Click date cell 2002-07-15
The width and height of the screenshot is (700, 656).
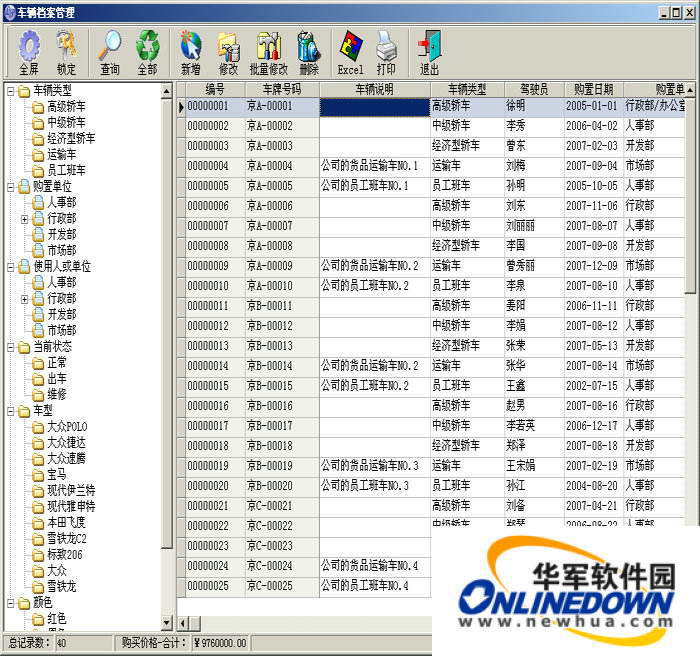[x=592, y=386]
